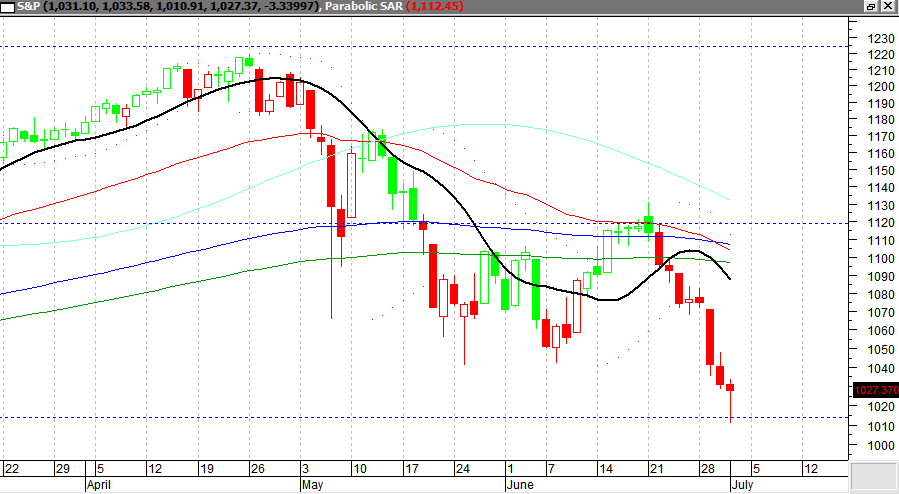Close the S&P chart window

(888, 6)
